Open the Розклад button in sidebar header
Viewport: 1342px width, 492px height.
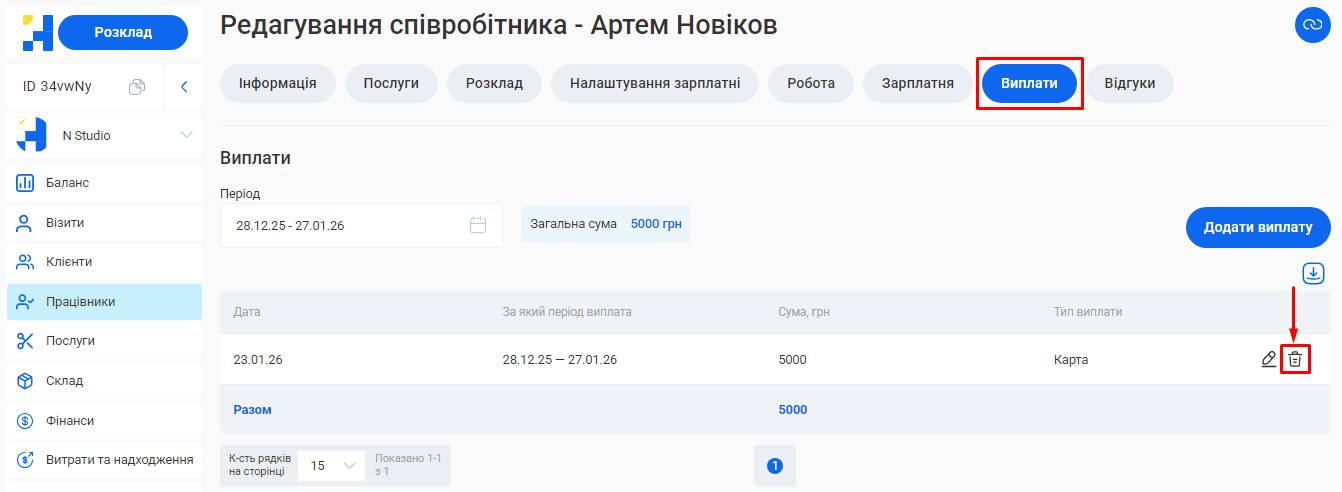click(x=123, y=32)
